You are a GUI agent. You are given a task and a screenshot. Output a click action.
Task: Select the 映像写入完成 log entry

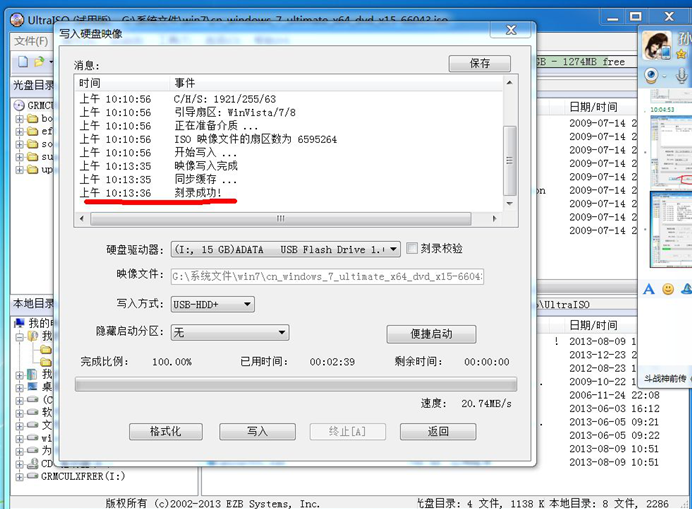click(x=206, y=166)
